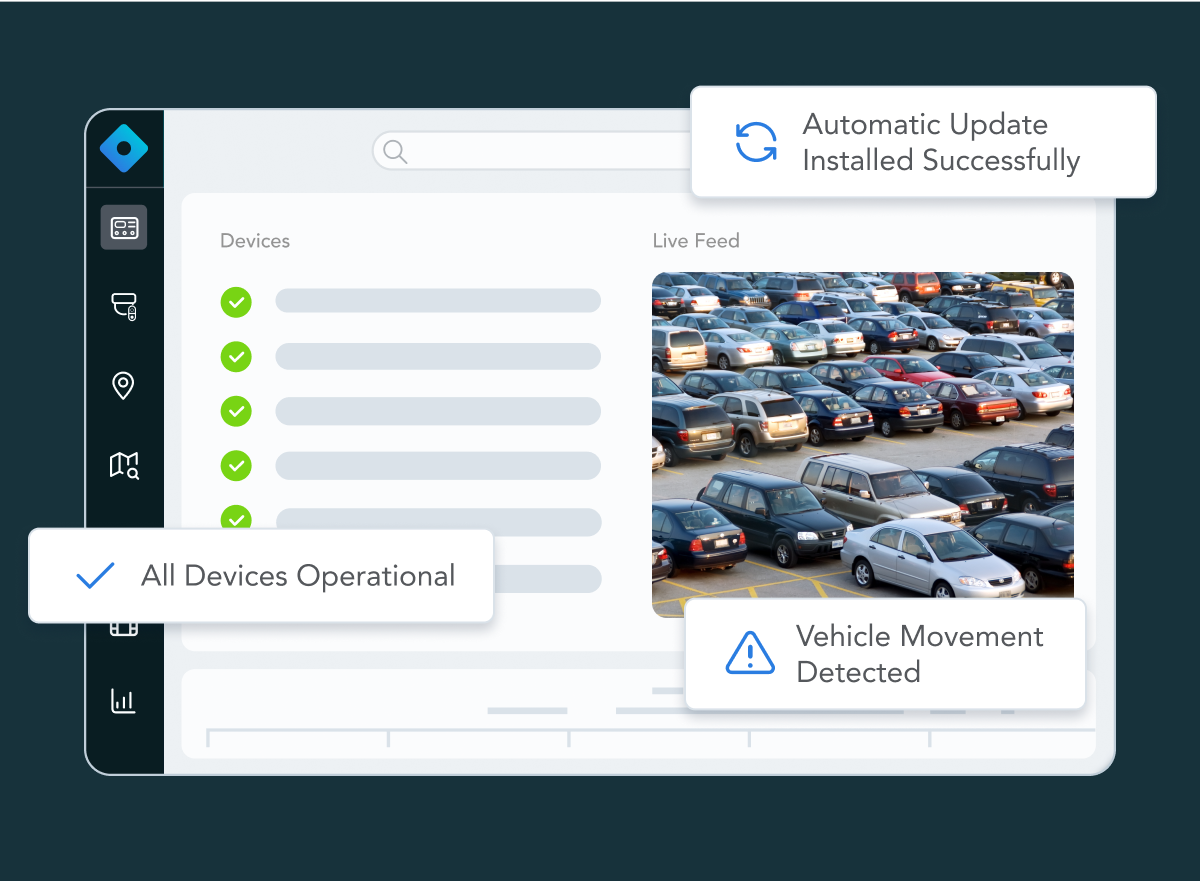Select the first device row in the list

tap(437, 301)
